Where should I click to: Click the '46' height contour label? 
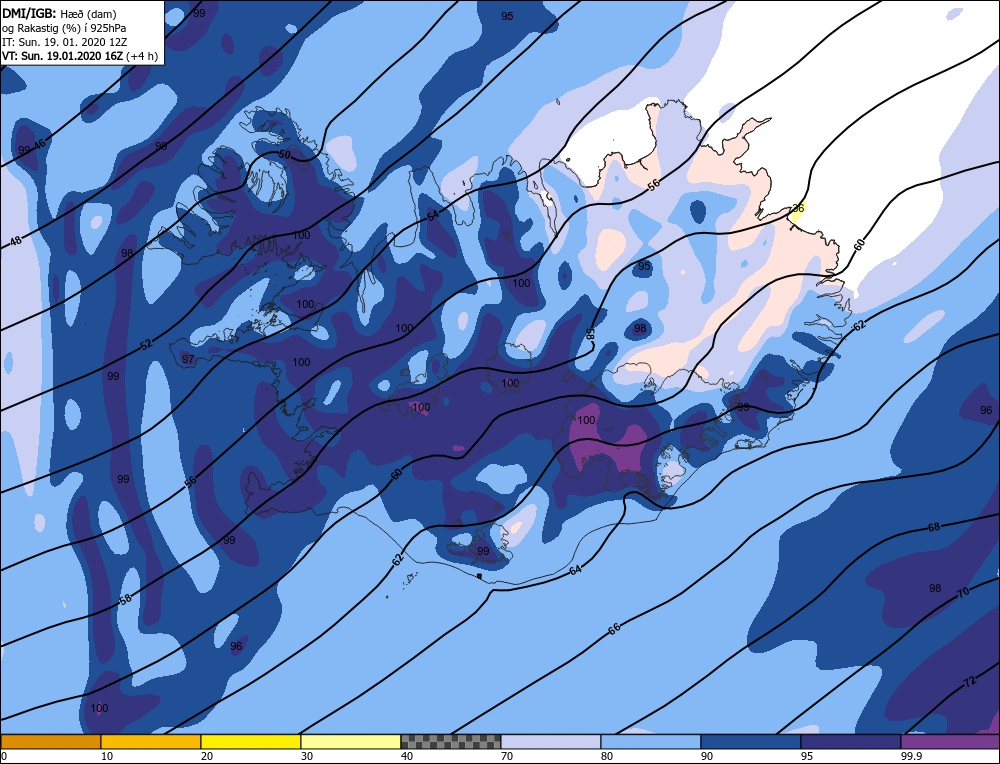[40, 145]
